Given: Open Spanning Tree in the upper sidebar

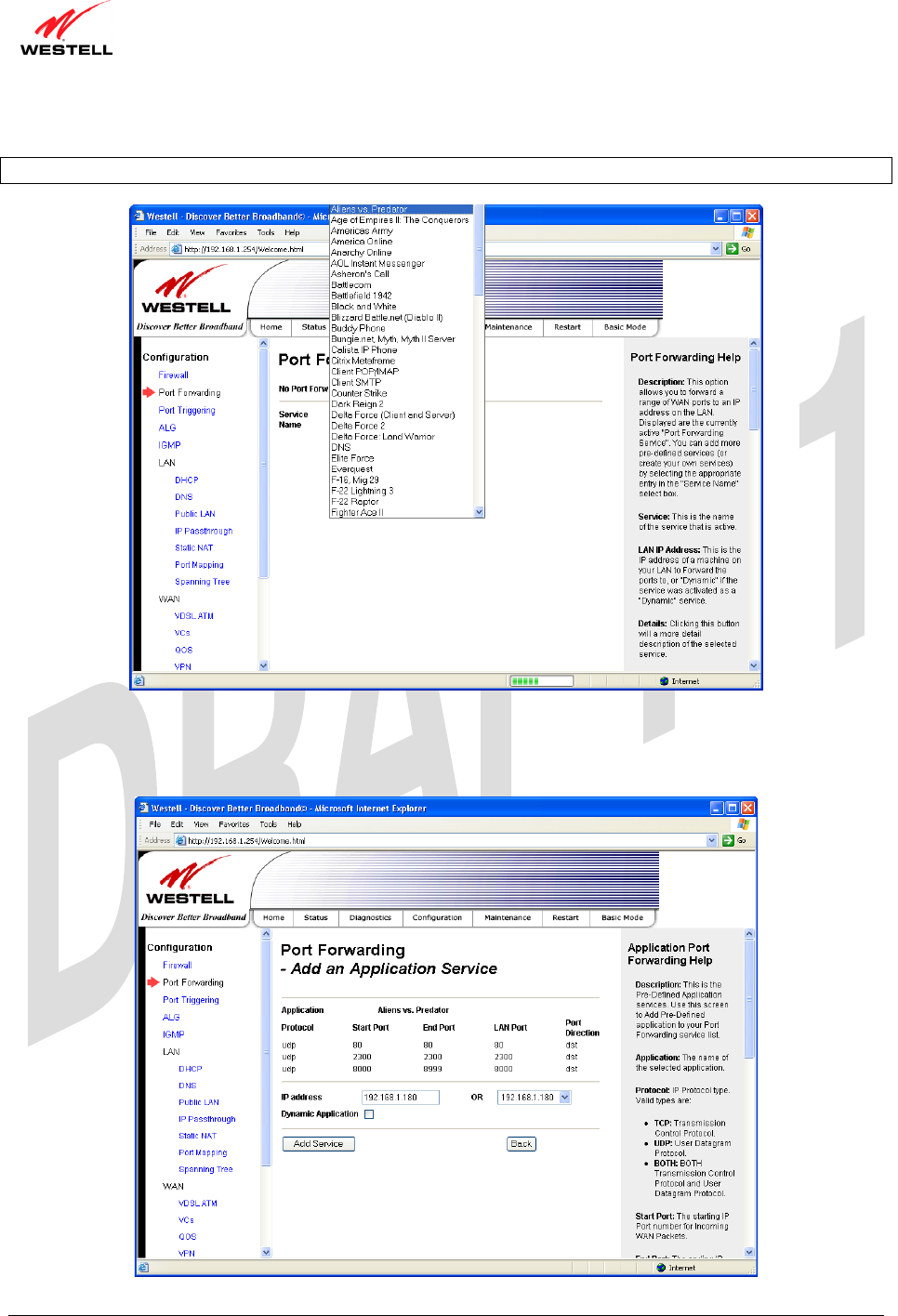Looking at the screenshot, I should coord(202,582).
